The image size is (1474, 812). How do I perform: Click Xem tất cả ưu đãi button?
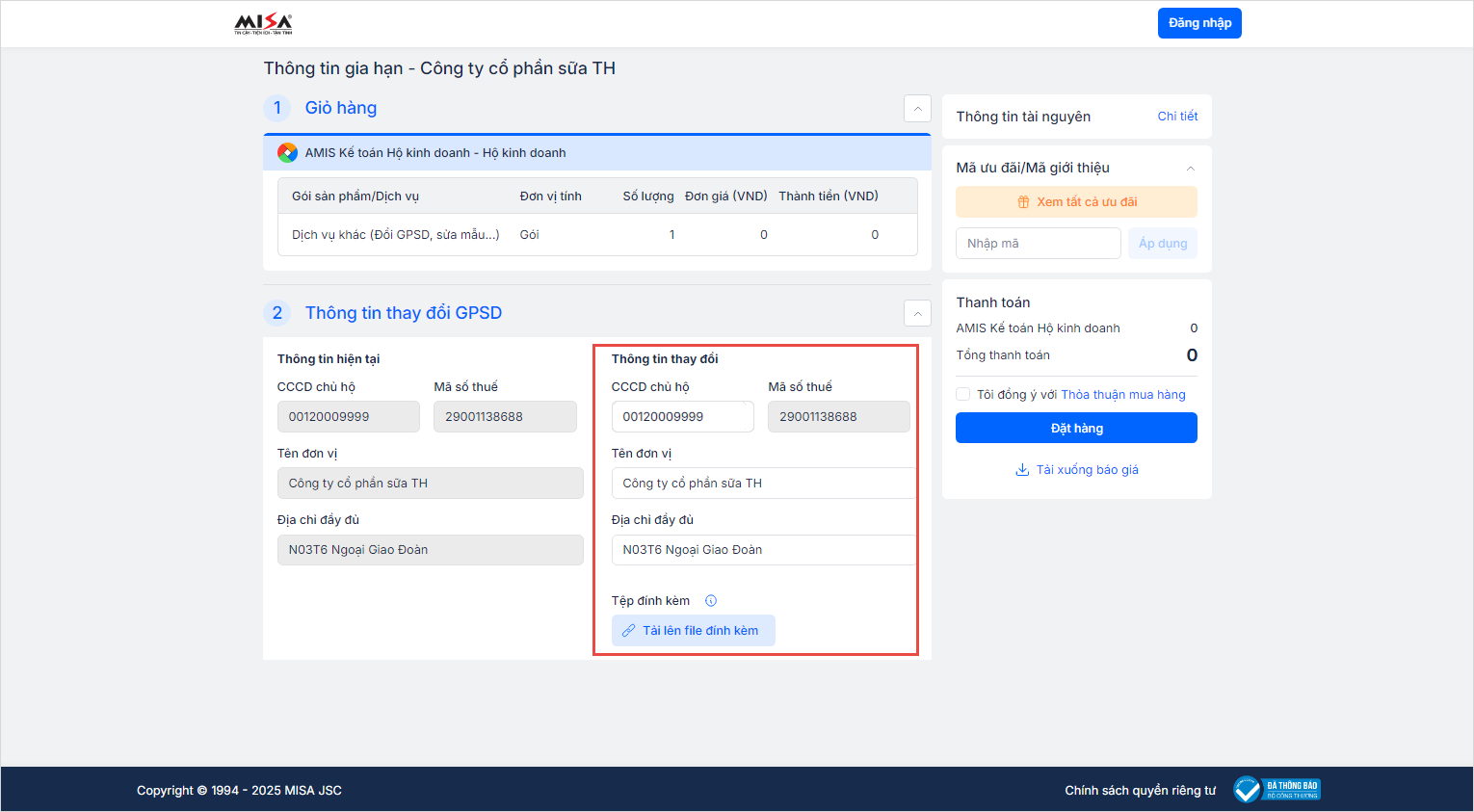click(1076, 202)
